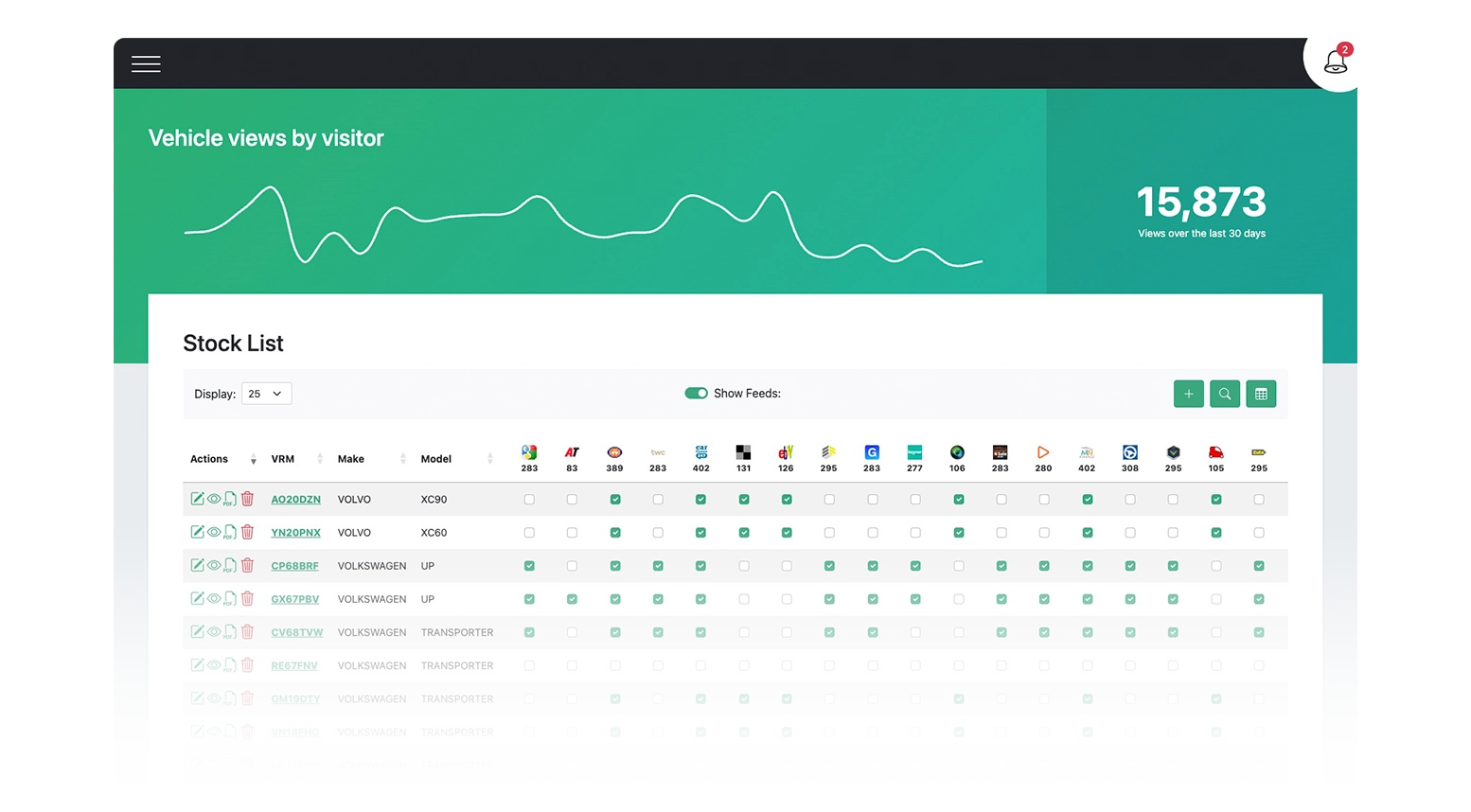Sort the table by Make column
The height and width of the screenshot is (812, 1471).
[x=351, y=459]
